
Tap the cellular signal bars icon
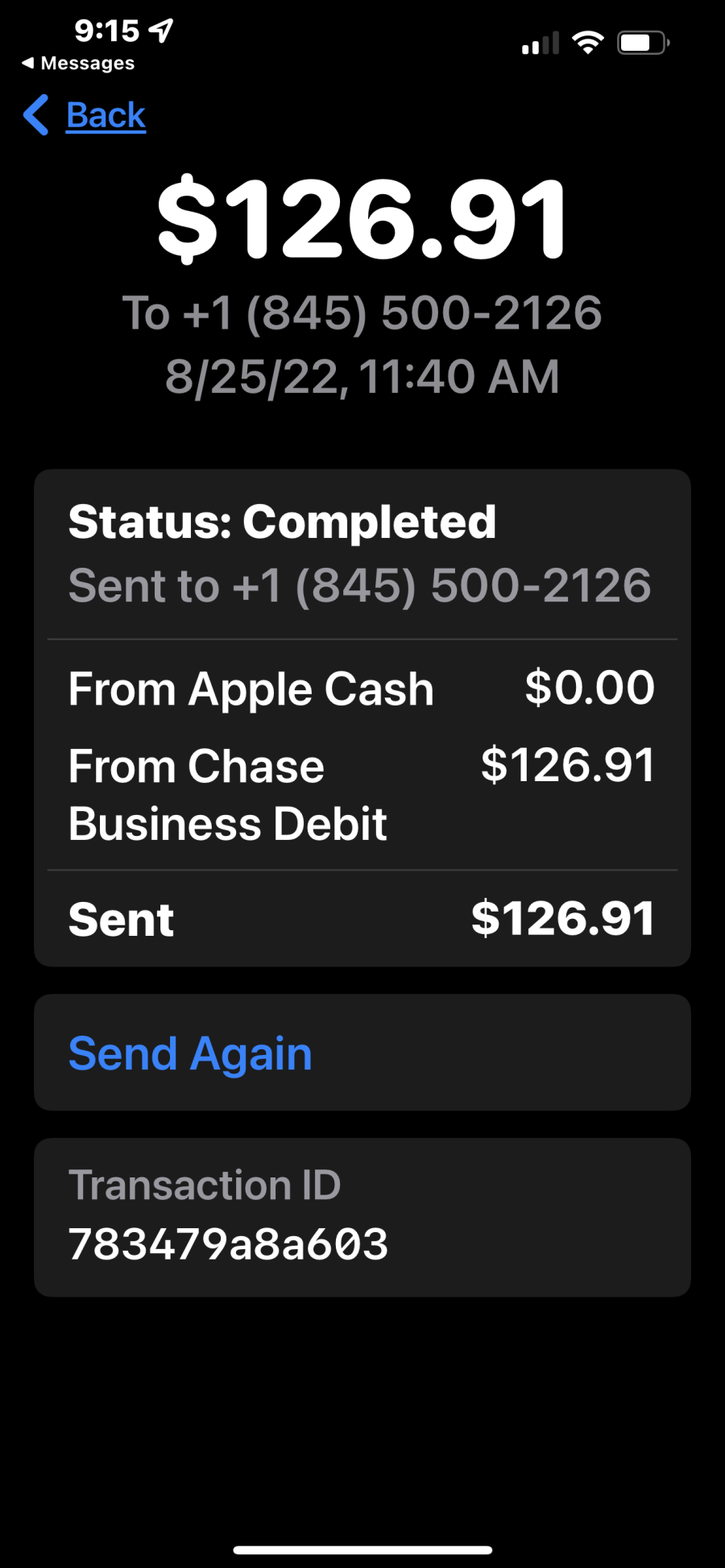coord(541,43)
